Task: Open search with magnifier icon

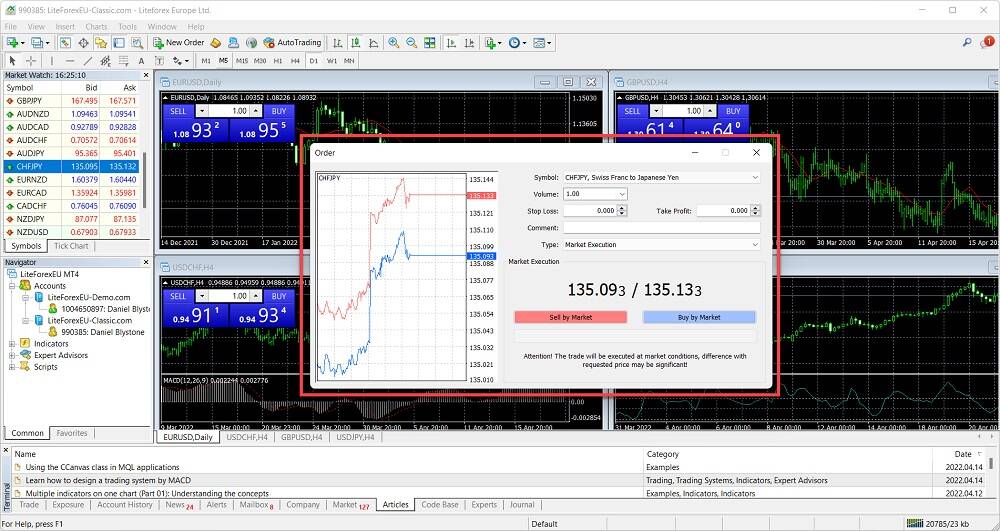Action: pos(967,42)
